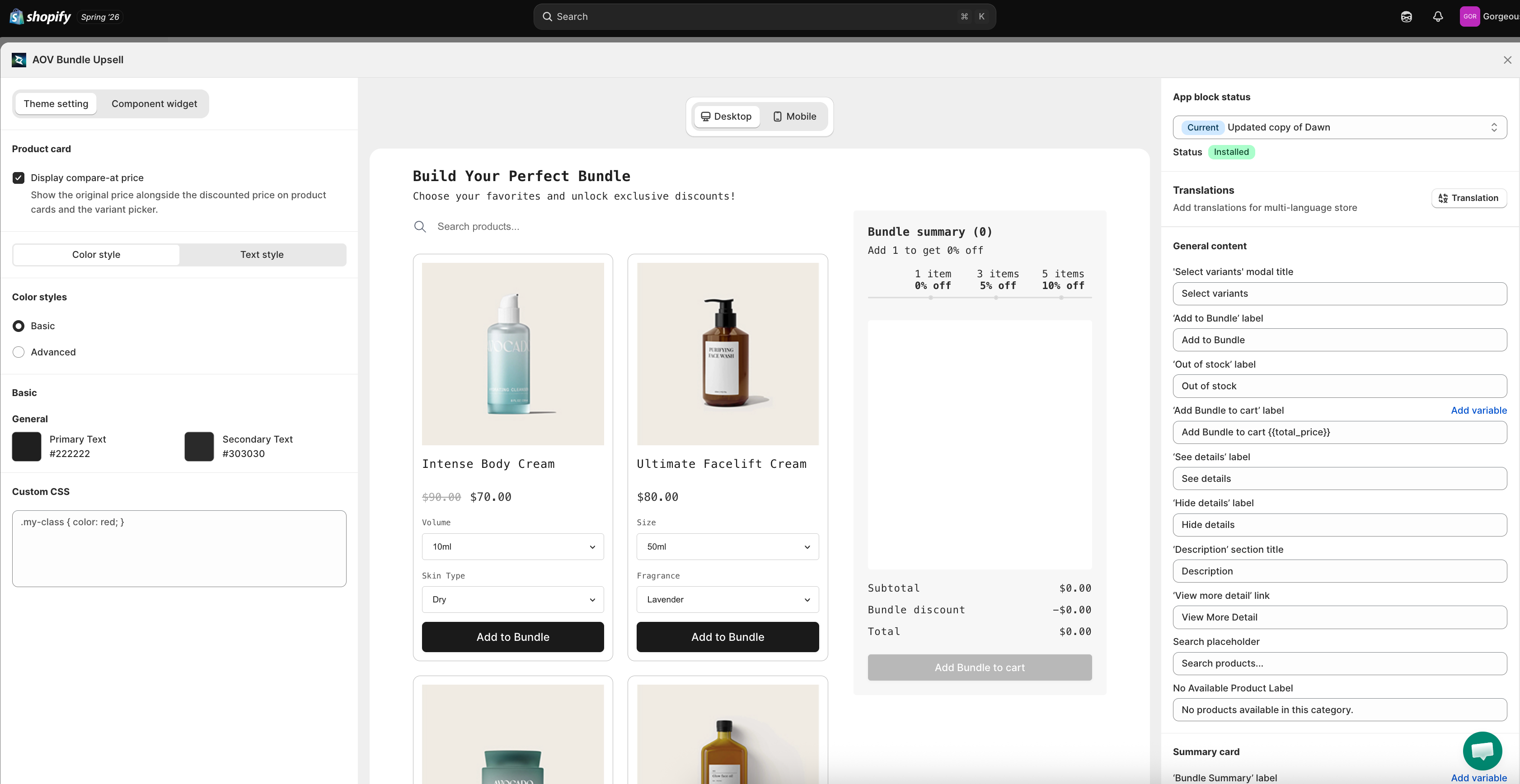Select the Basic color style radio
Screen dimensions: 1520x784
pyautogui.click(x=19, y=326)
